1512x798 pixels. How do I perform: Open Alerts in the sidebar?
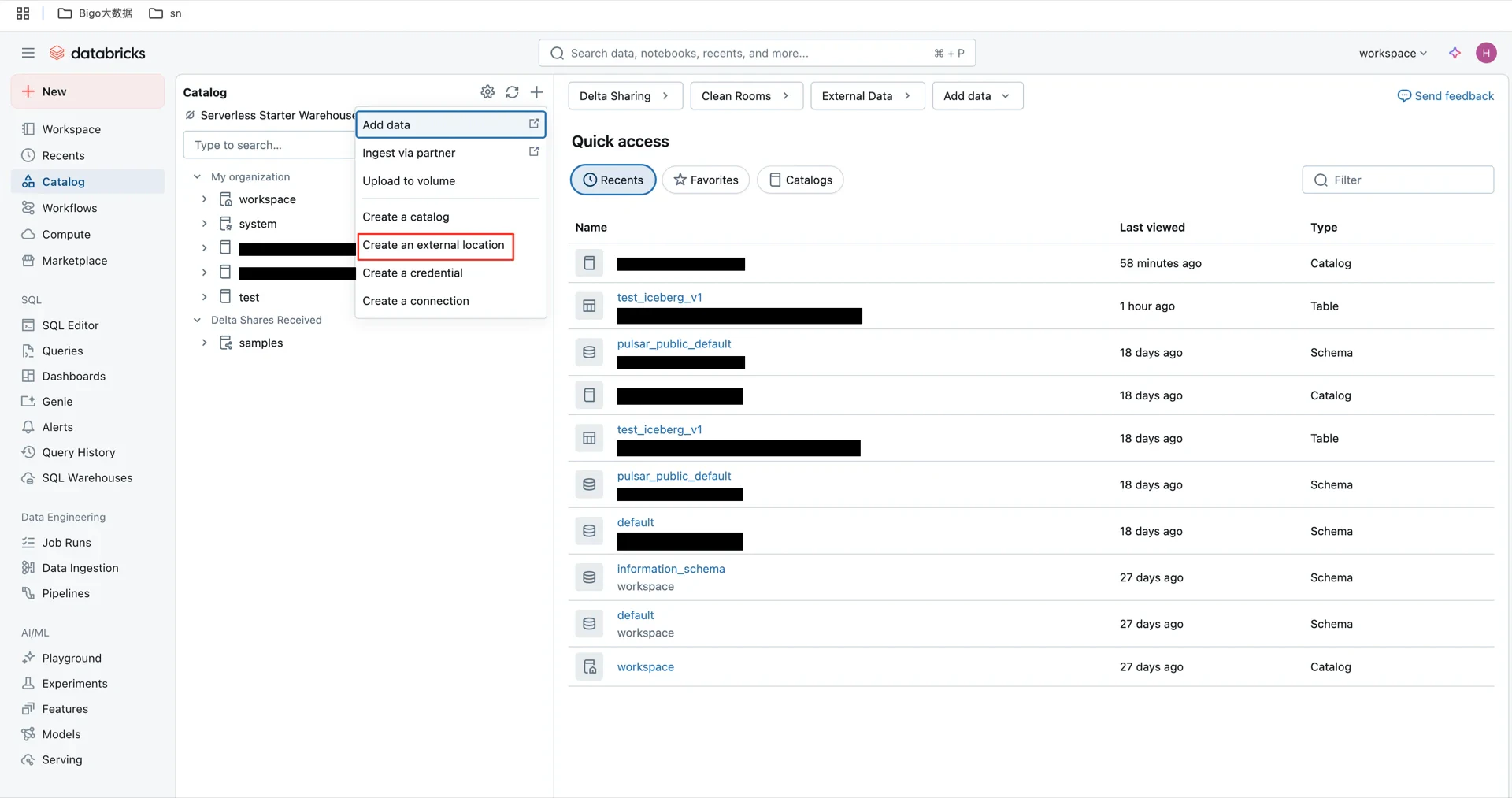click(x=87, y=427)
